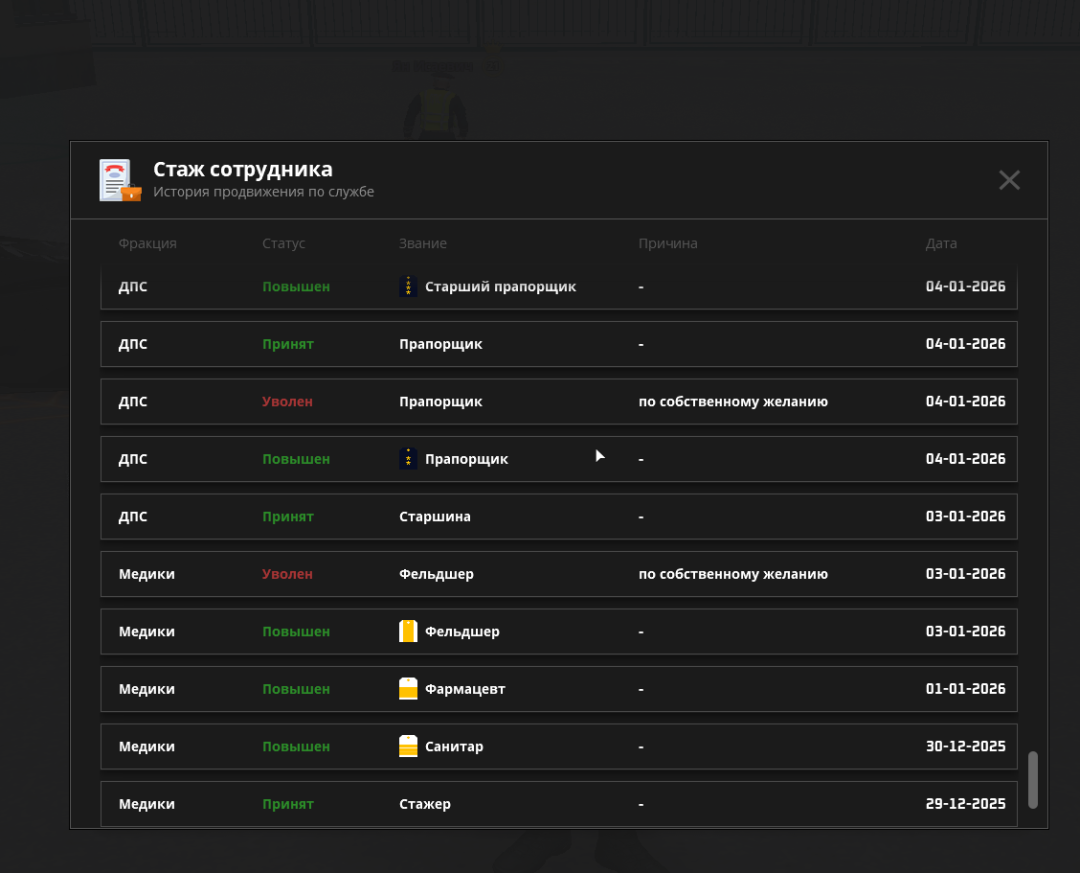Click the Статус column header
1080x873 pixels.
click(283, 244)
